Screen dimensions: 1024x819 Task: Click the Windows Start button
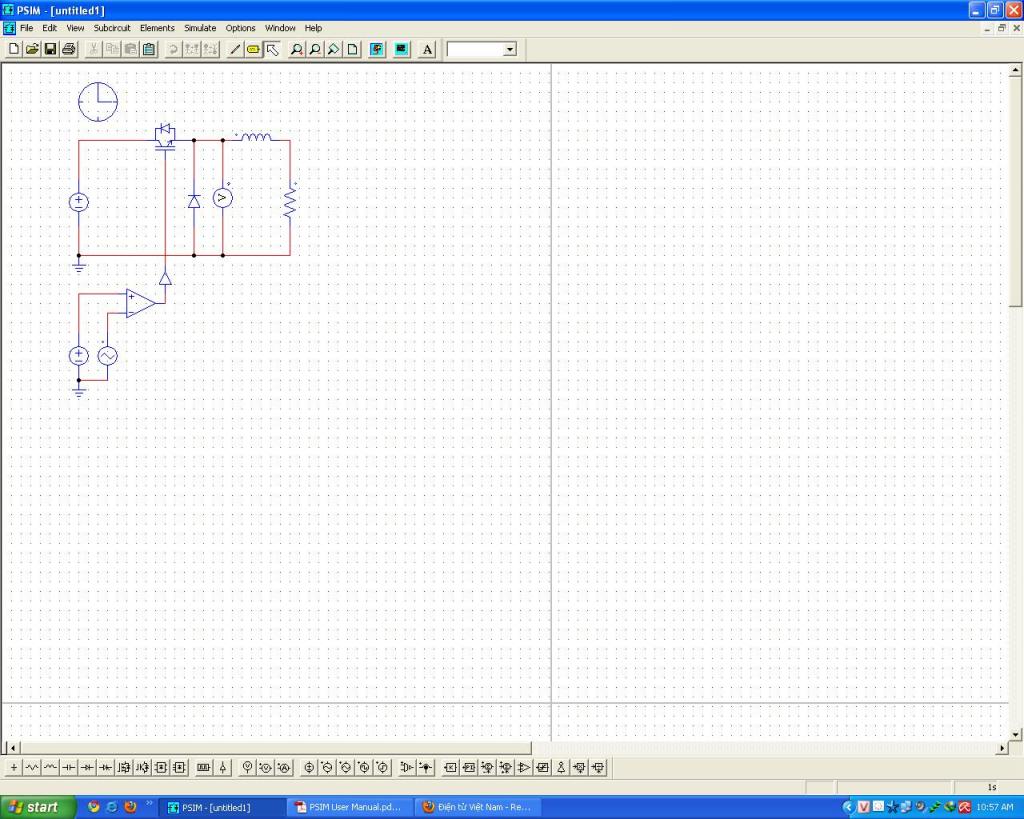38,807
